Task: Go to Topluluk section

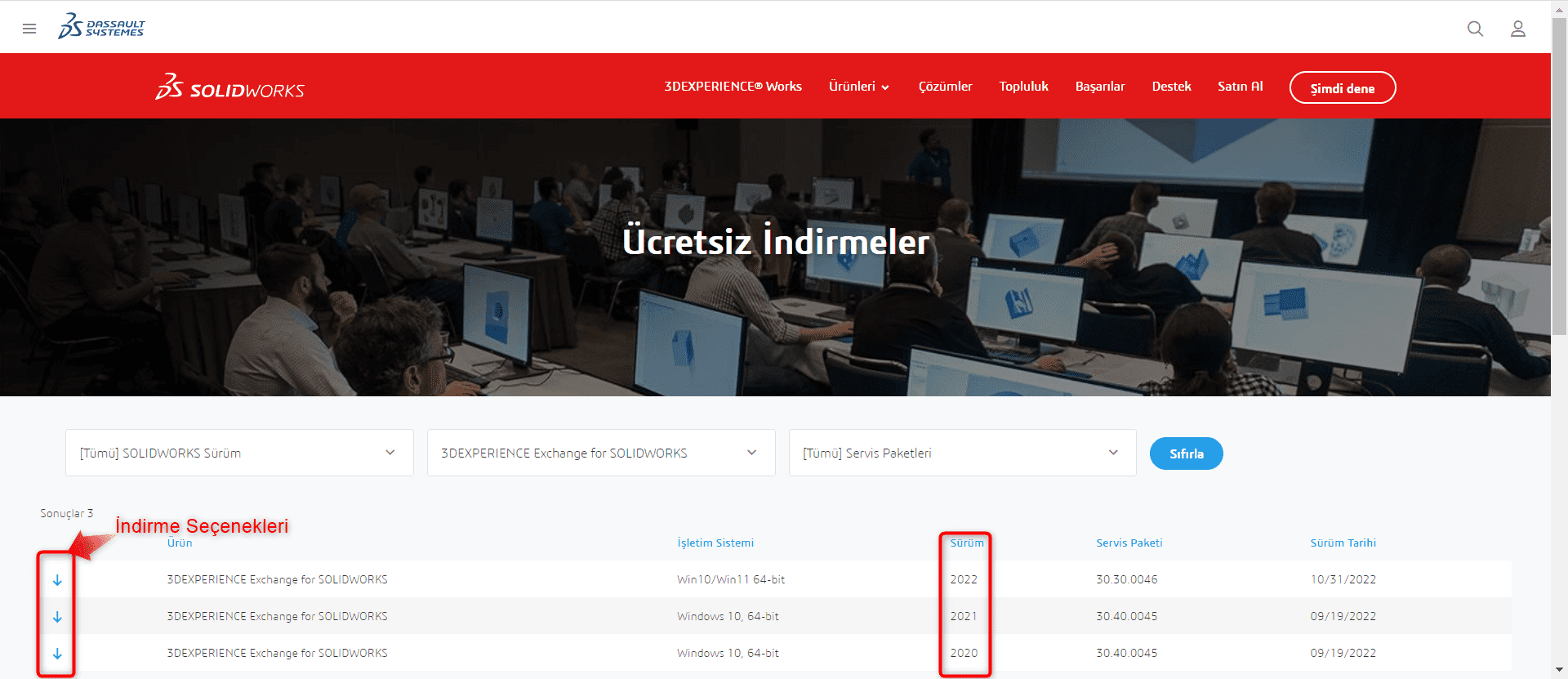Action: point(1023,87)
